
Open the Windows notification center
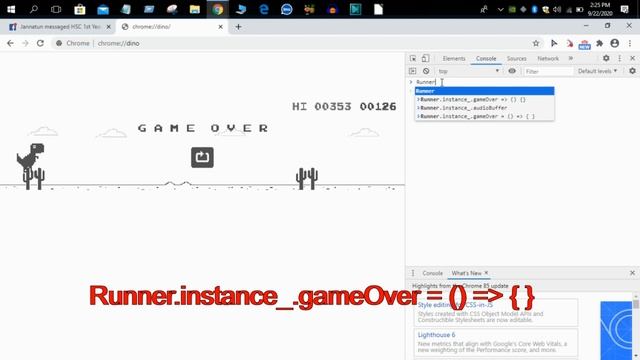pos(624,9)
